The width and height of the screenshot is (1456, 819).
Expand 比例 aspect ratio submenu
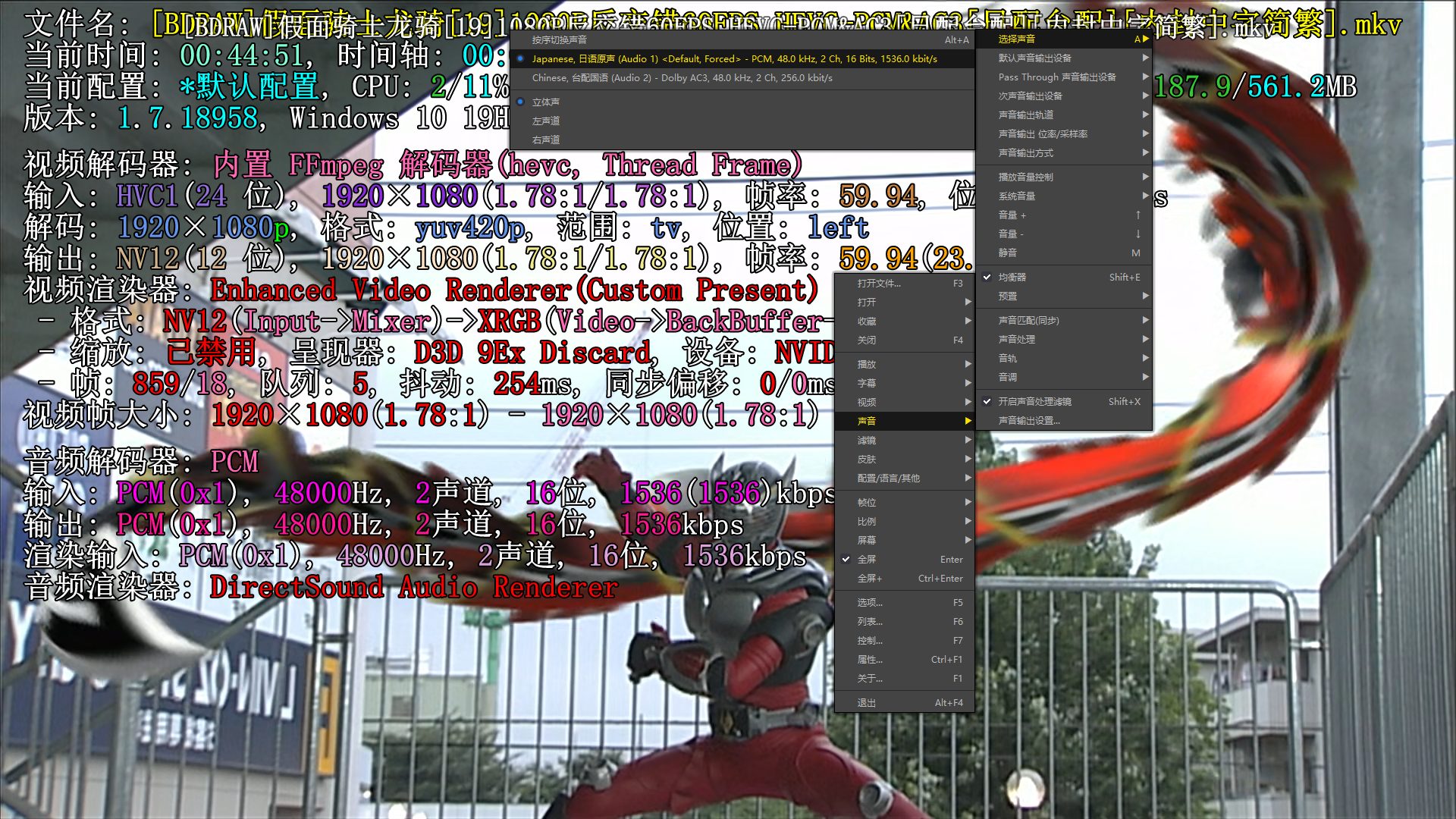(904, 521)
